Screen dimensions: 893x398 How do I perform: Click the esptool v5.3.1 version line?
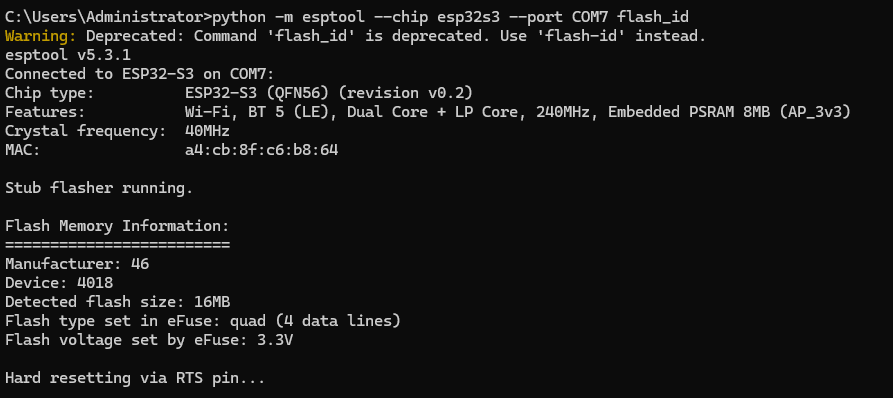point(68,55)
